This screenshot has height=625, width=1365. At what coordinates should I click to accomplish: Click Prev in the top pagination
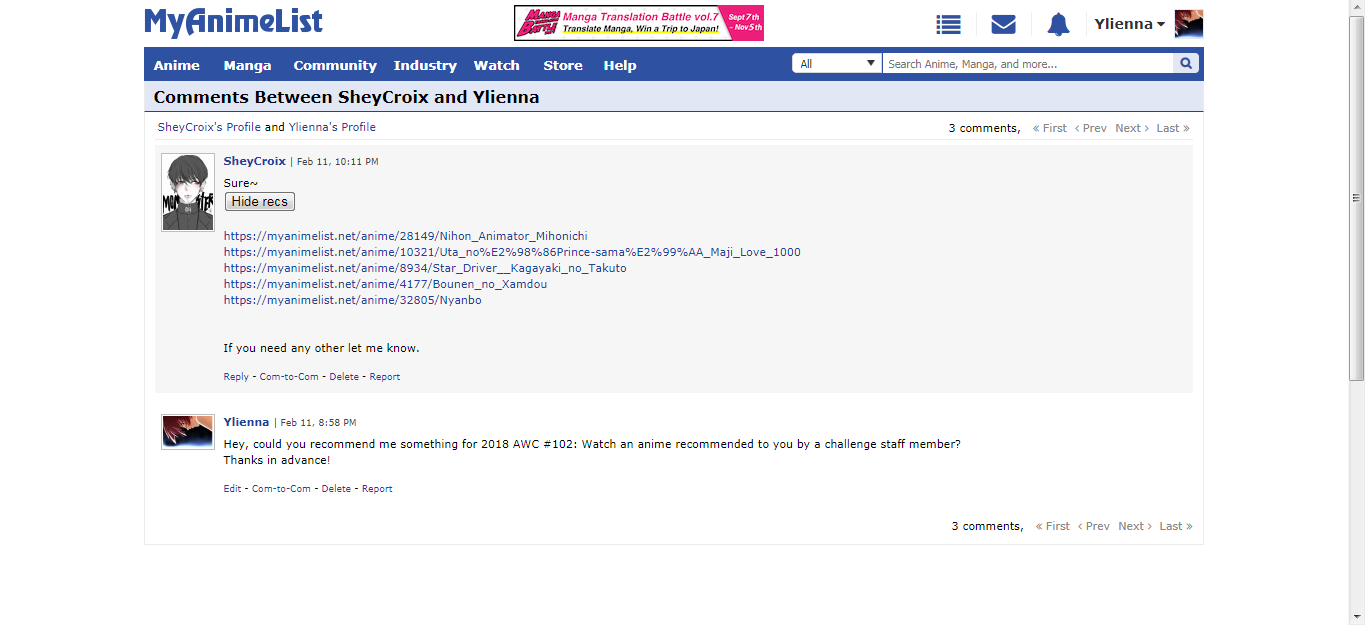pyautogui.click(x=1091, y=128)
